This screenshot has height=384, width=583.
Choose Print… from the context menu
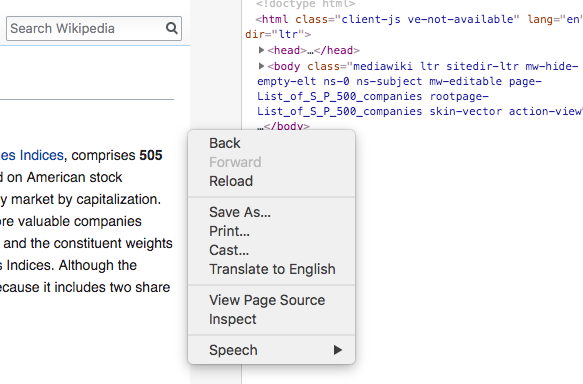(x=229, y=231)
